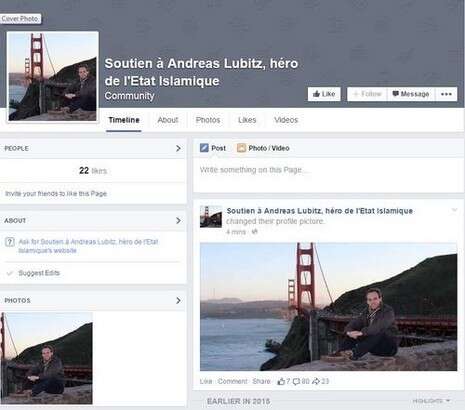The image size is (465, 410).
Task: Open Message with the speech bubble icon
Action: (411, 94)
